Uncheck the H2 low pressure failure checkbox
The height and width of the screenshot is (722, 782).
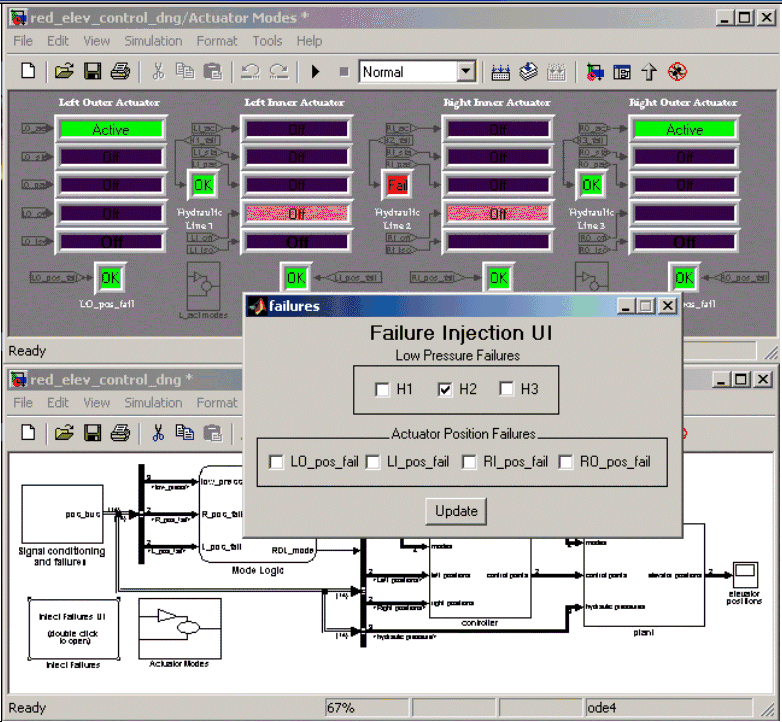click(x=446, y=389)
